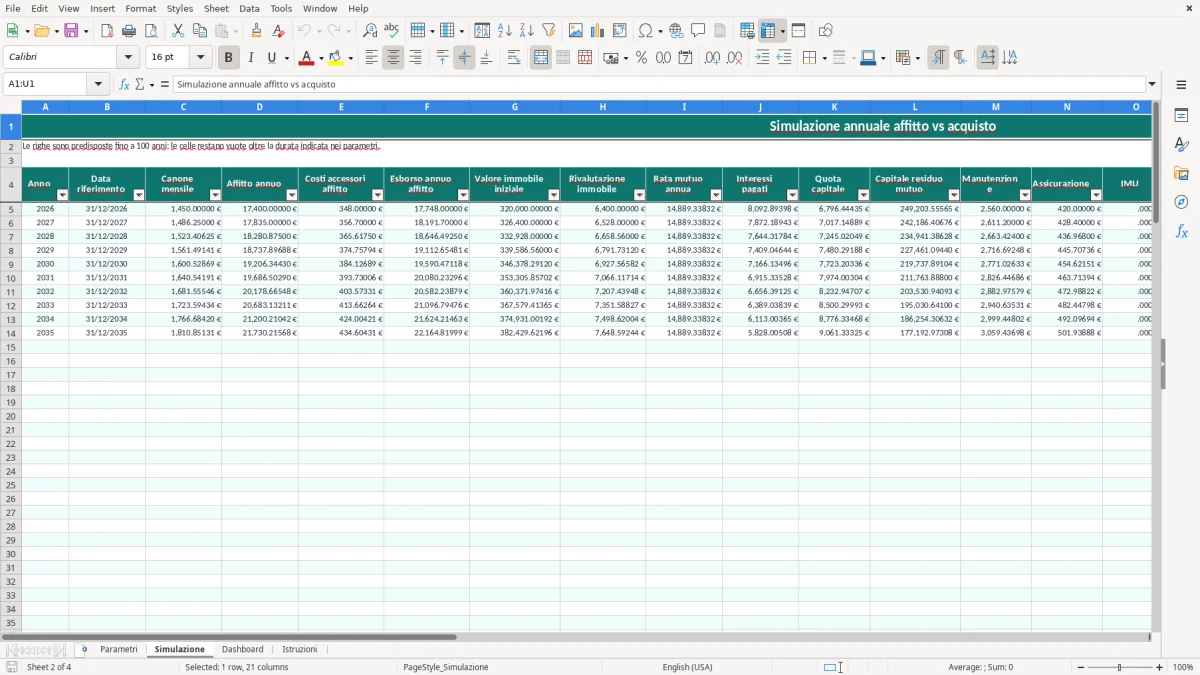Toggle Align Right button
The height and width of the screenshot is (675, 1200).
(415, 58)
